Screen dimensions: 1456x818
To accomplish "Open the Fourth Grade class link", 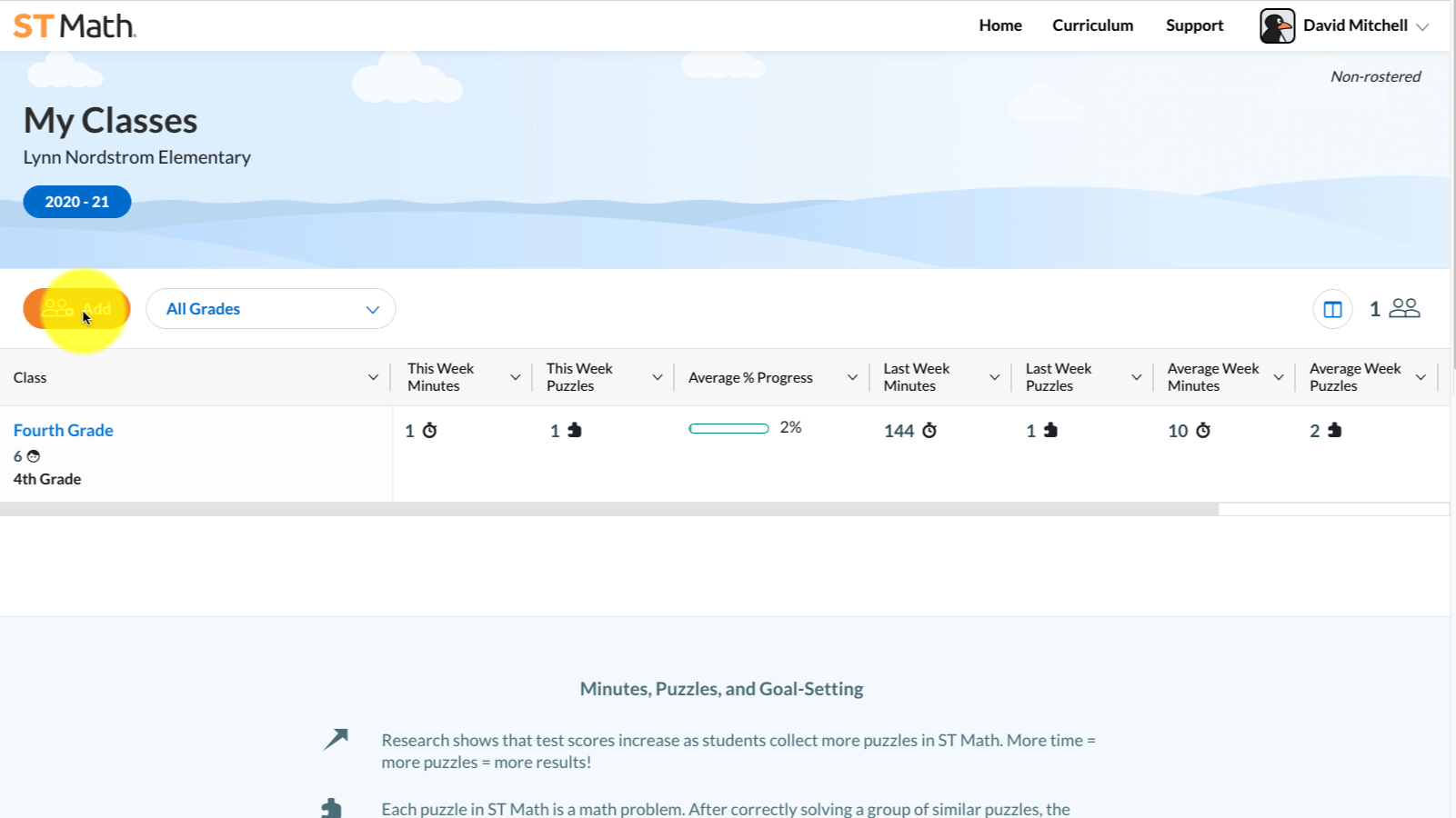I will pyautogui.click(x=63, y=430).
